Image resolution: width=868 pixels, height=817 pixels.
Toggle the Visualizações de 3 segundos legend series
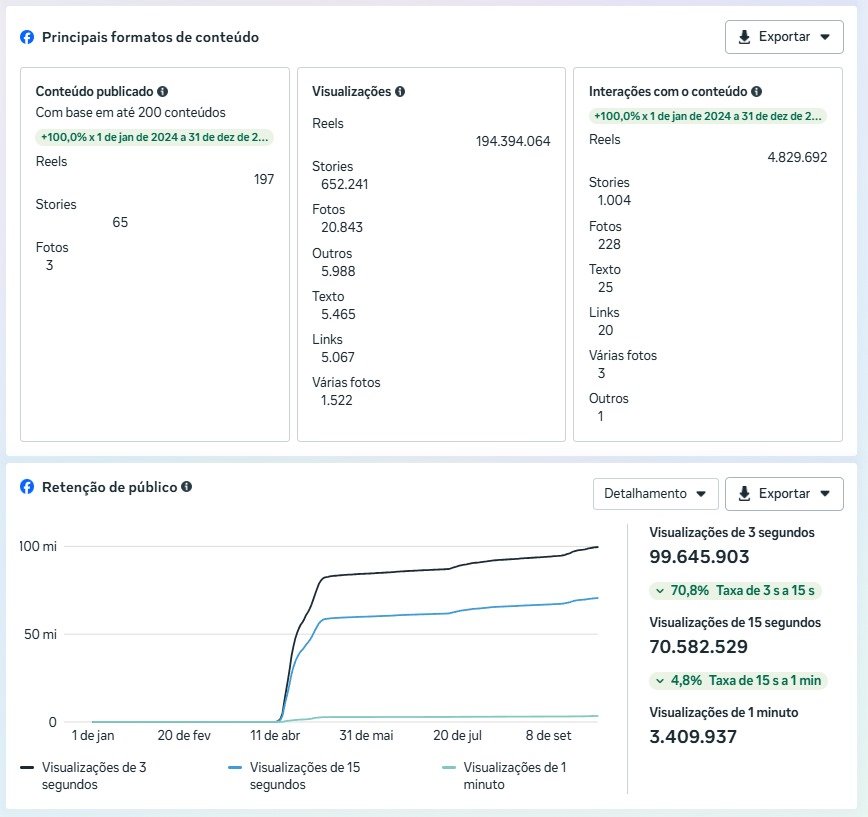click(84, 776)
